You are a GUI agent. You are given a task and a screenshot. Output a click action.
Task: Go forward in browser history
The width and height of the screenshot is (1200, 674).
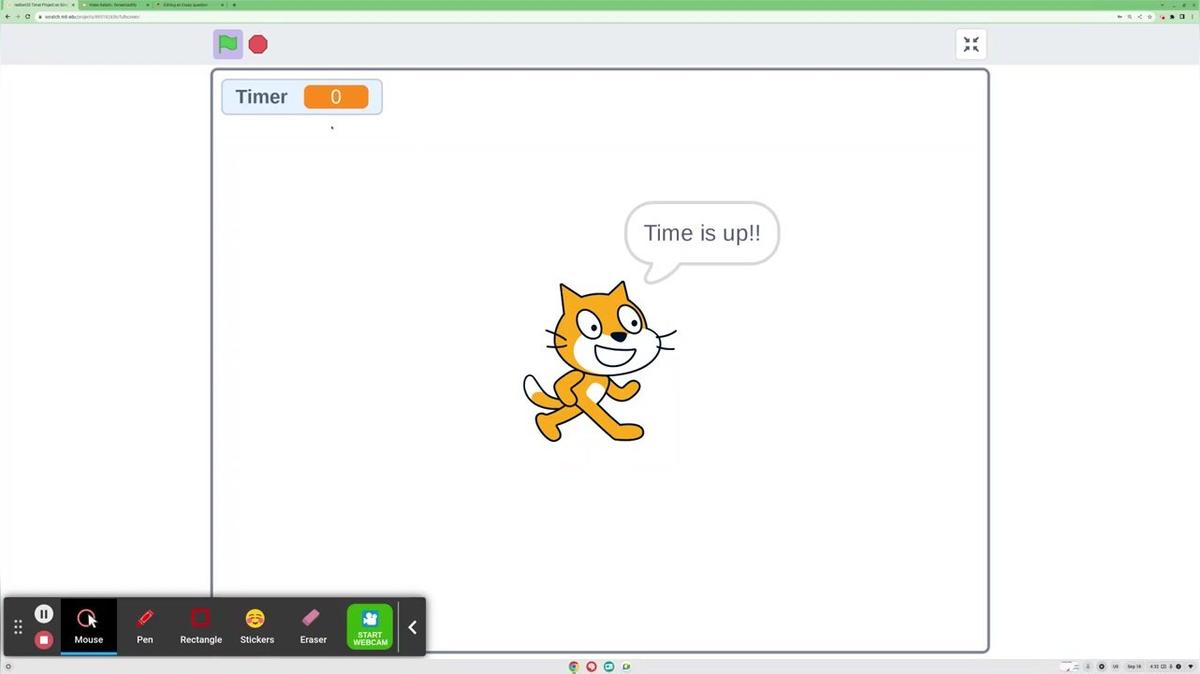point(17,16)
